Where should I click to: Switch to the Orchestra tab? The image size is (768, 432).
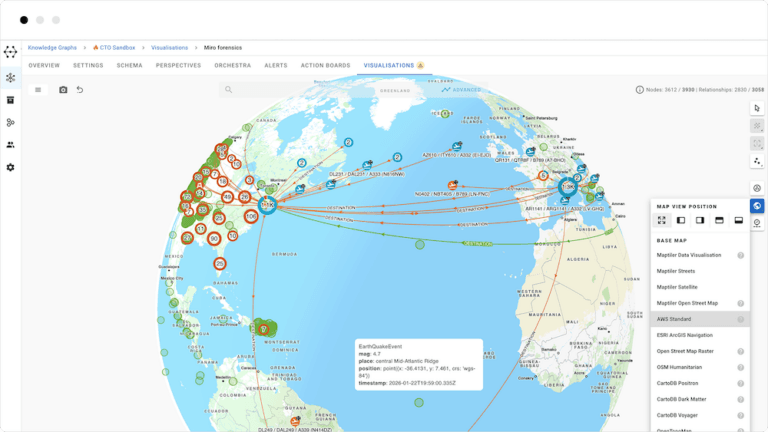(x=232, y=65)
